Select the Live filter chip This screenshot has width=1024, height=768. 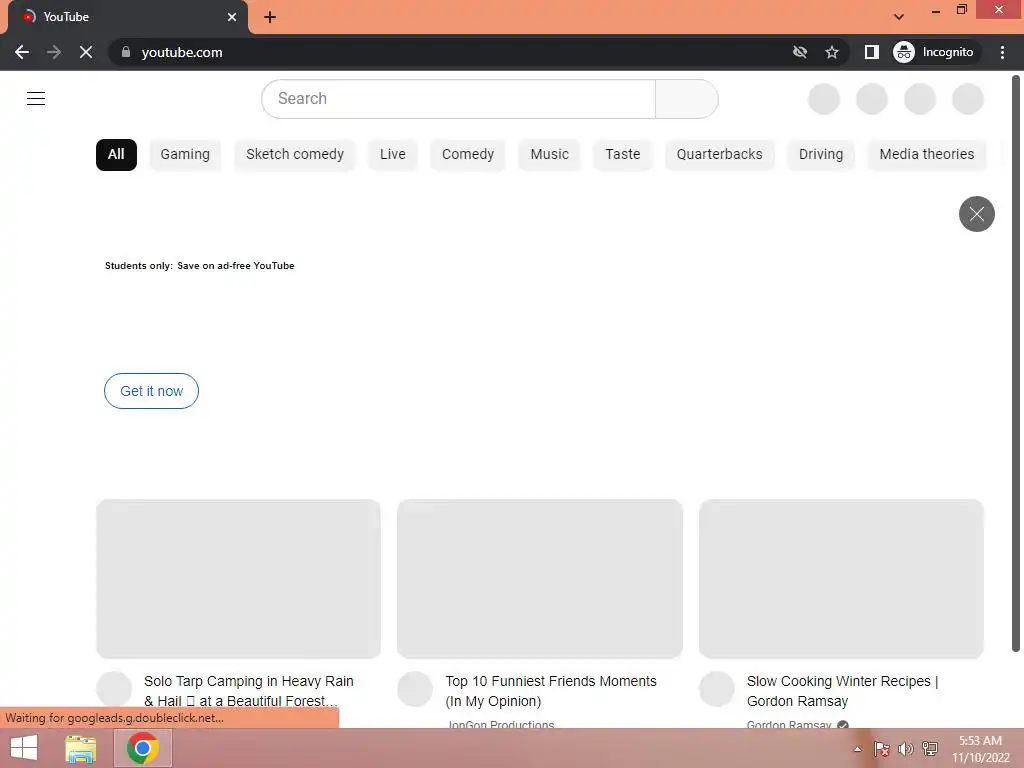(x=392, y=155)
